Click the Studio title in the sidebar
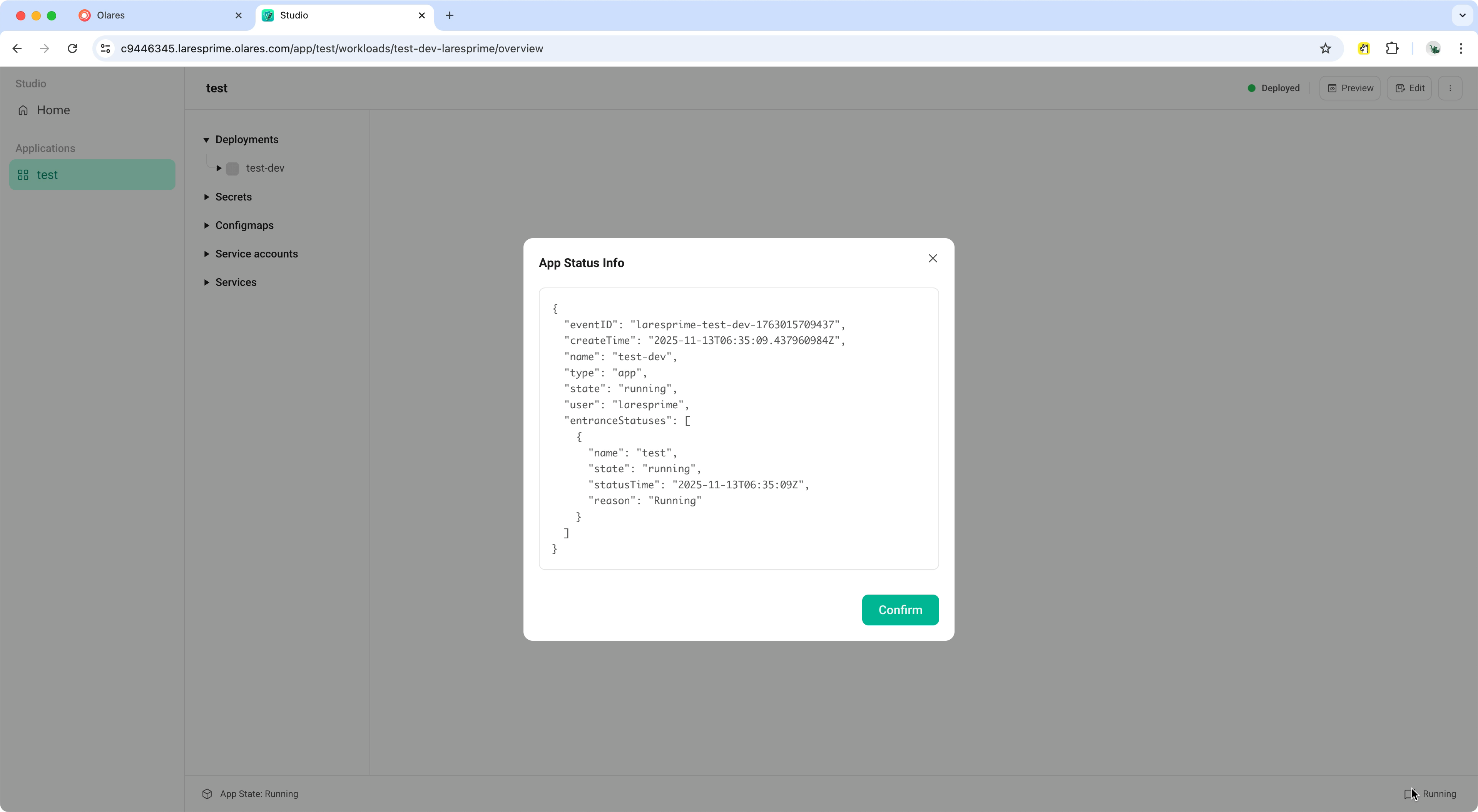The width and height of the screenshot is (1478, 812). tap(30, 83)
